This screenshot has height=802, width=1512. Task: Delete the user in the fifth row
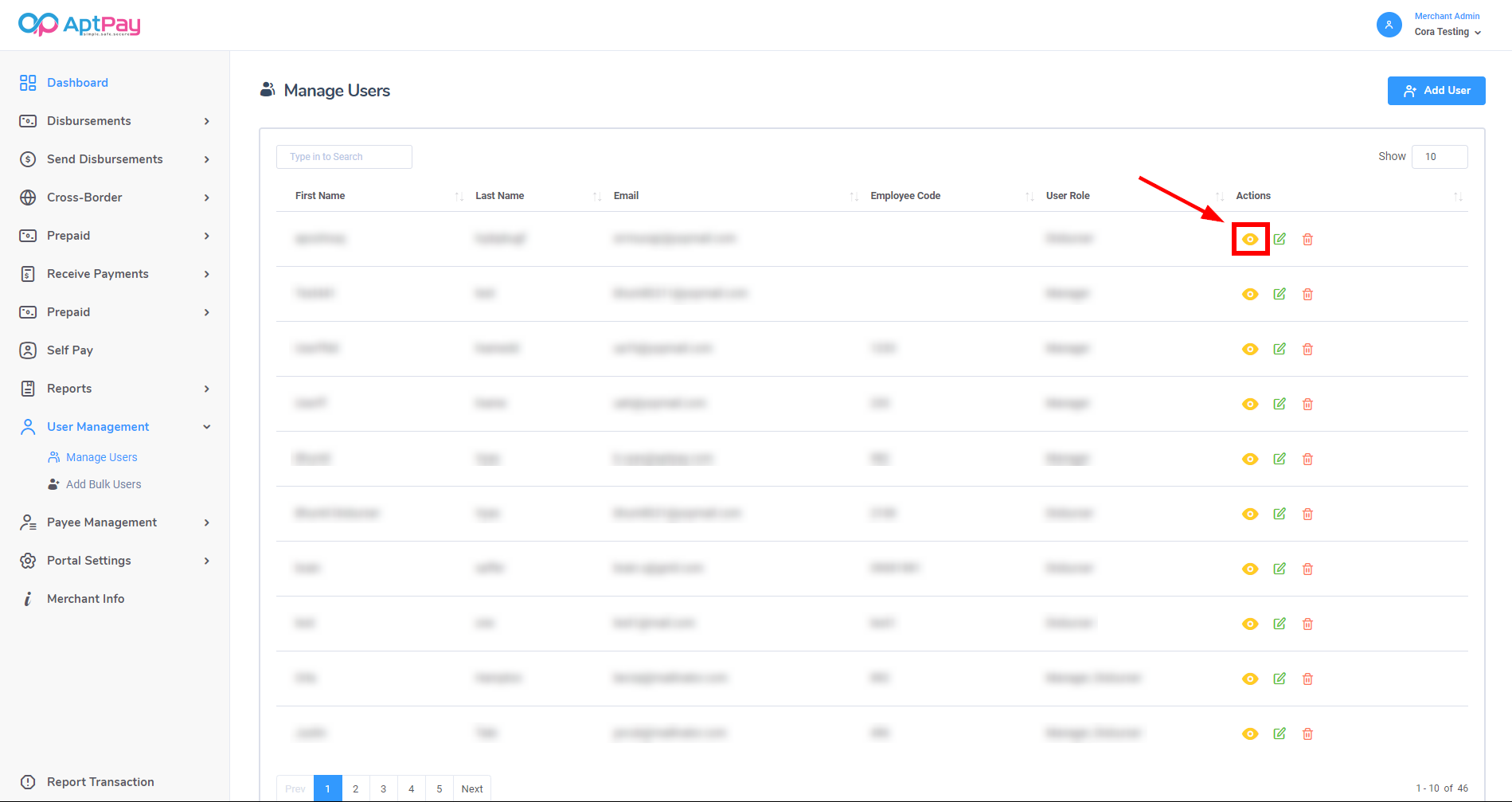pyautogui.click(x=1307, y=459)
